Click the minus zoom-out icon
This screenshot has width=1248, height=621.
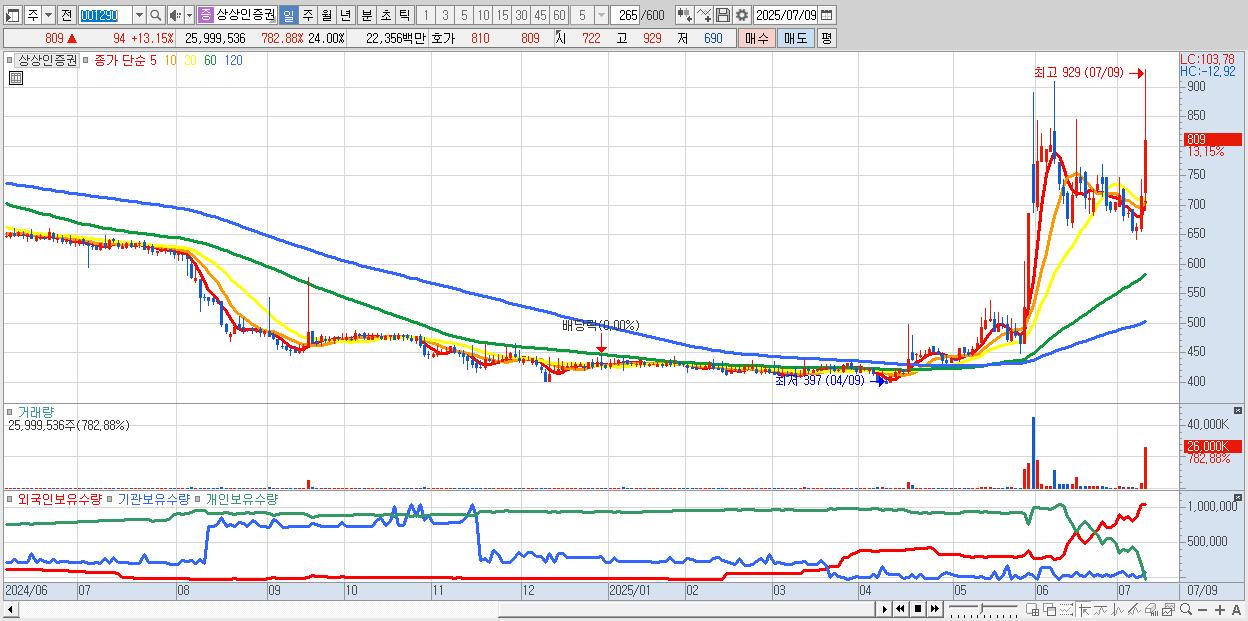[x=1203, y=609]
